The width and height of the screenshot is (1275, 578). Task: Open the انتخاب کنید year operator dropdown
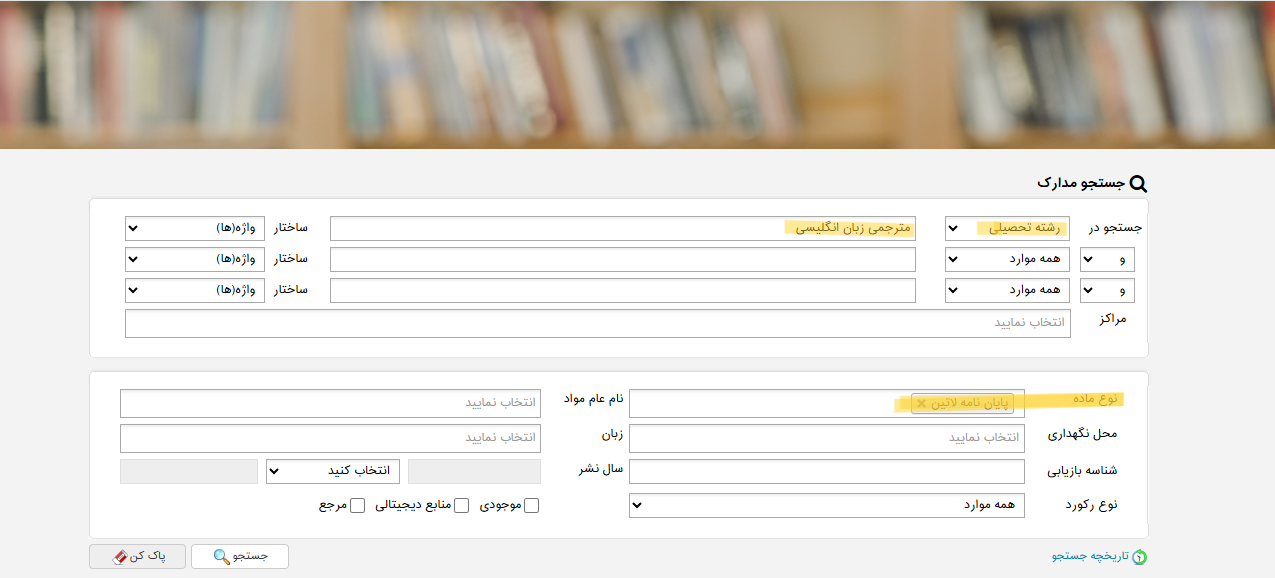pyautogui.click(x=333, y=471)
